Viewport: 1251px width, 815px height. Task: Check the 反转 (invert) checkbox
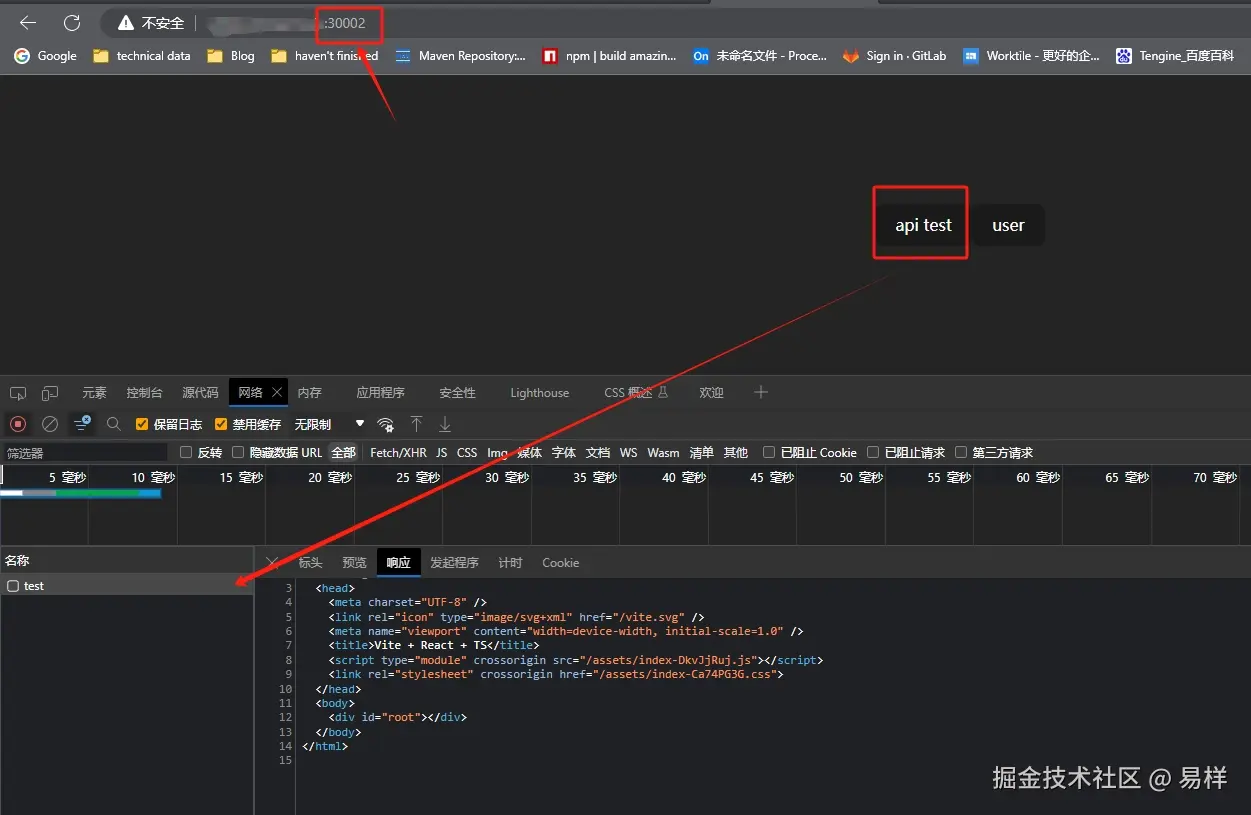pos(185,453)
